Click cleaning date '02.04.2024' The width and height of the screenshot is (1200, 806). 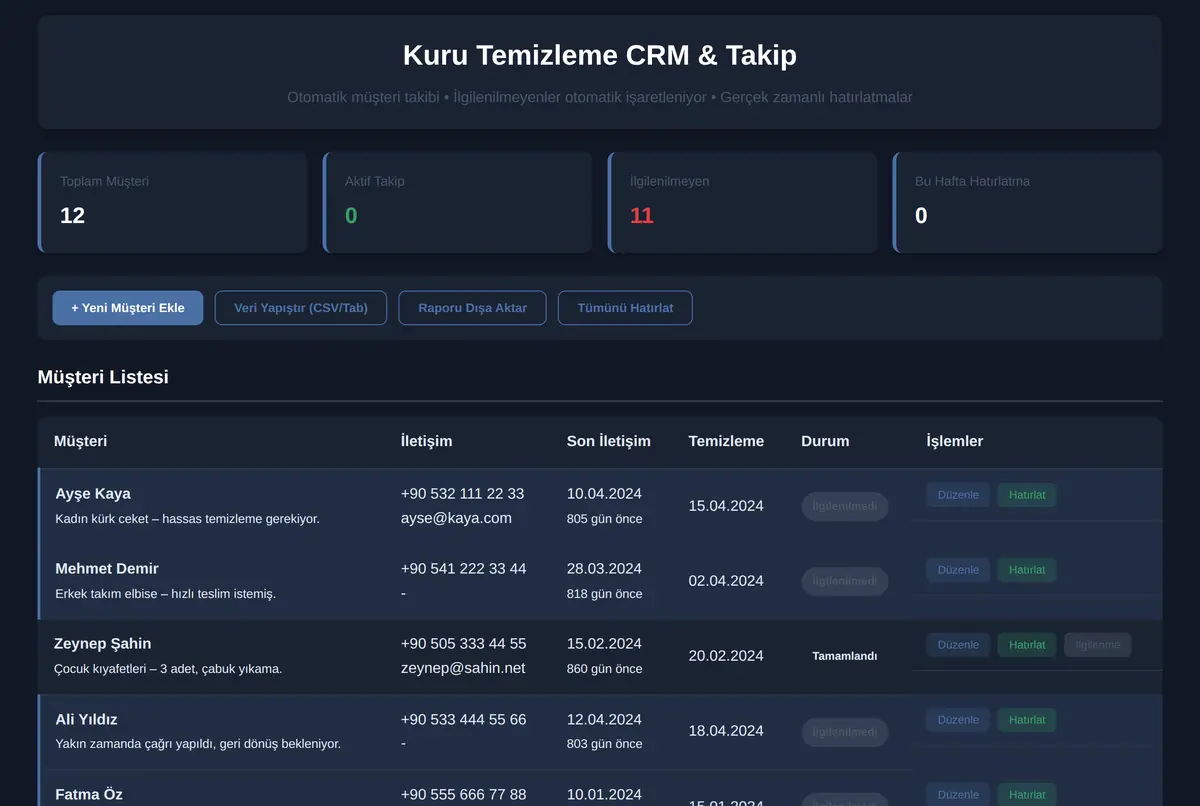[x=726, y=581]
